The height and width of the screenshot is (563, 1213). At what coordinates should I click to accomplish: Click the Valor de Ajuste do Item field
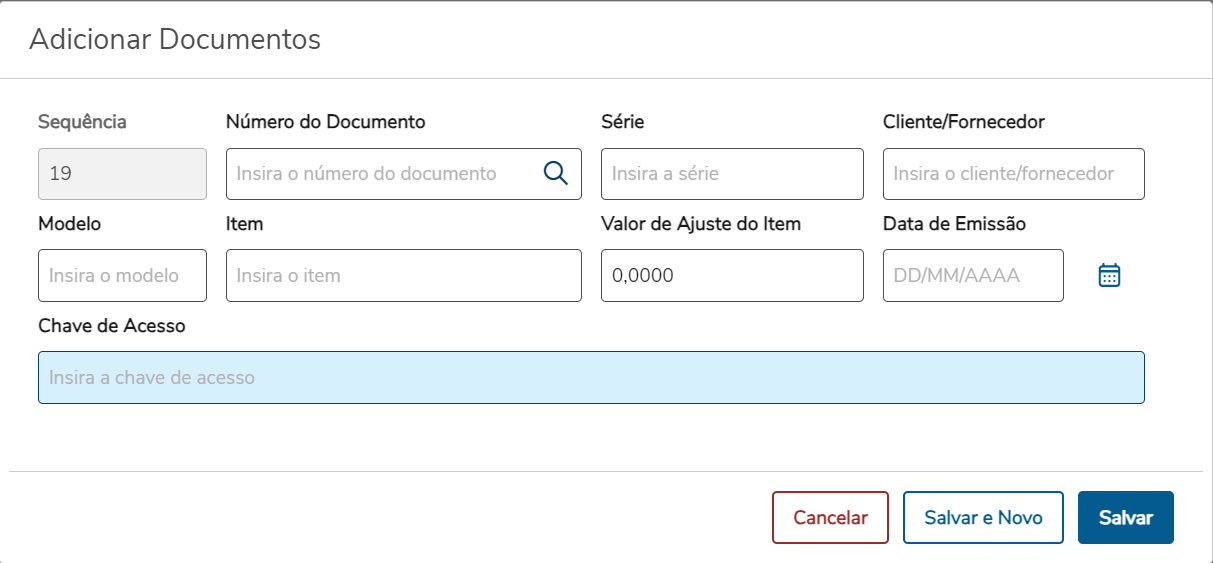tap(731, 275)
